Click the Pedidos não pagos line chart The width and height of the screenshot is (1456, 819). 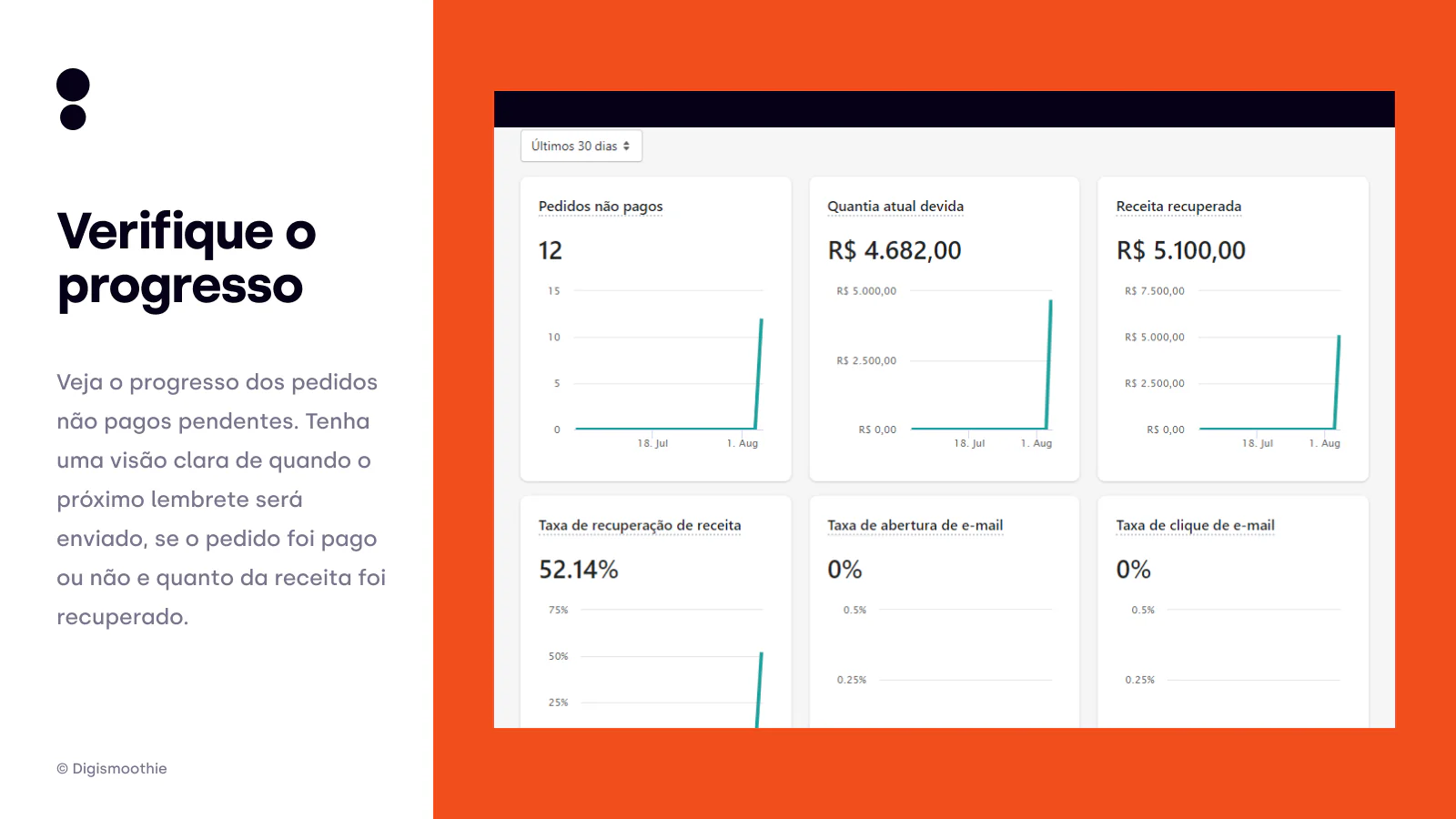(x=655, y=369)
